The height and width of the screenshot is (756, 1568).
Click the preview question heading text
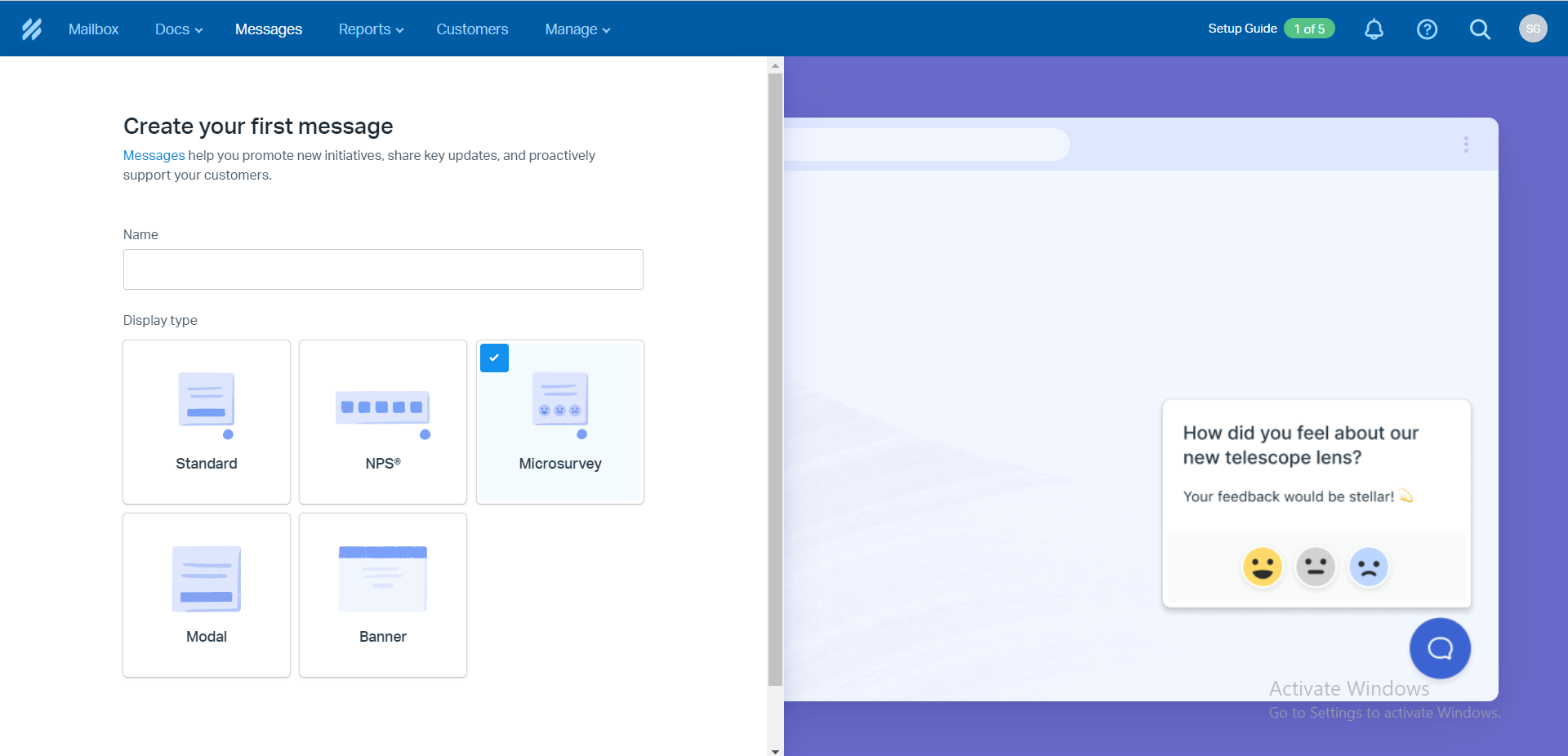tap(1300, 445)
